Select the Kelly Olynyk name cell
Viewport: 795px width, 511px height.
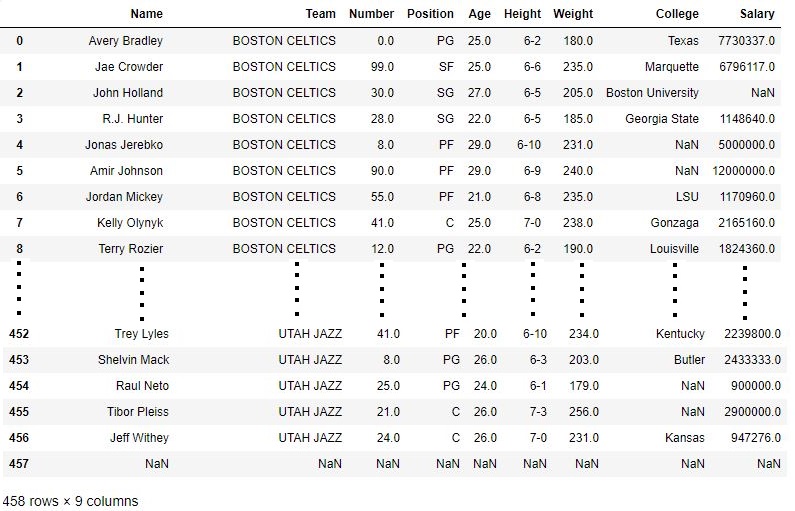[x=130, y=223]
